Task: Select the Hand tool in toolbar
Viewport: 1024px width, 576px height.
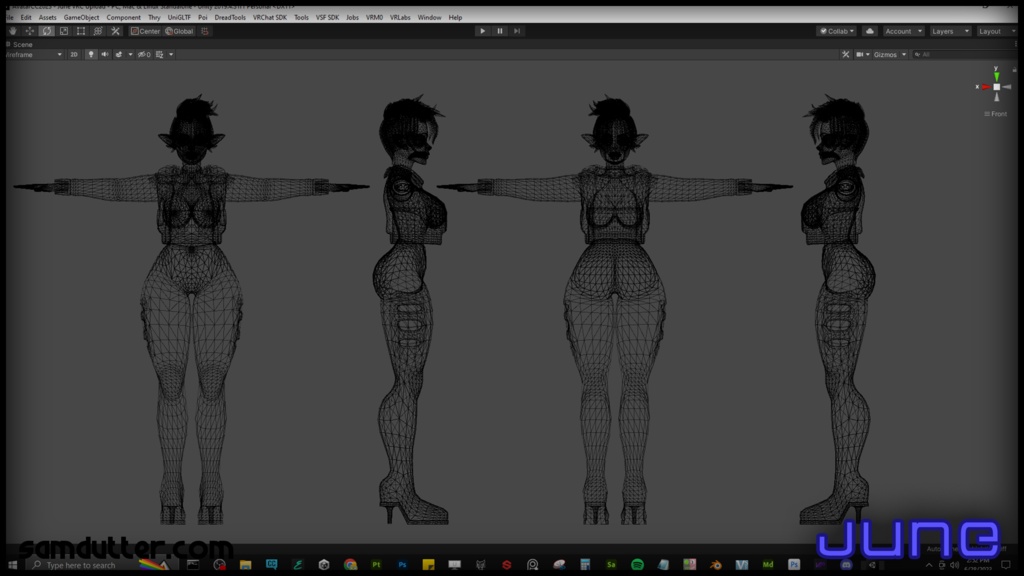Action: [x=13, y=31]
